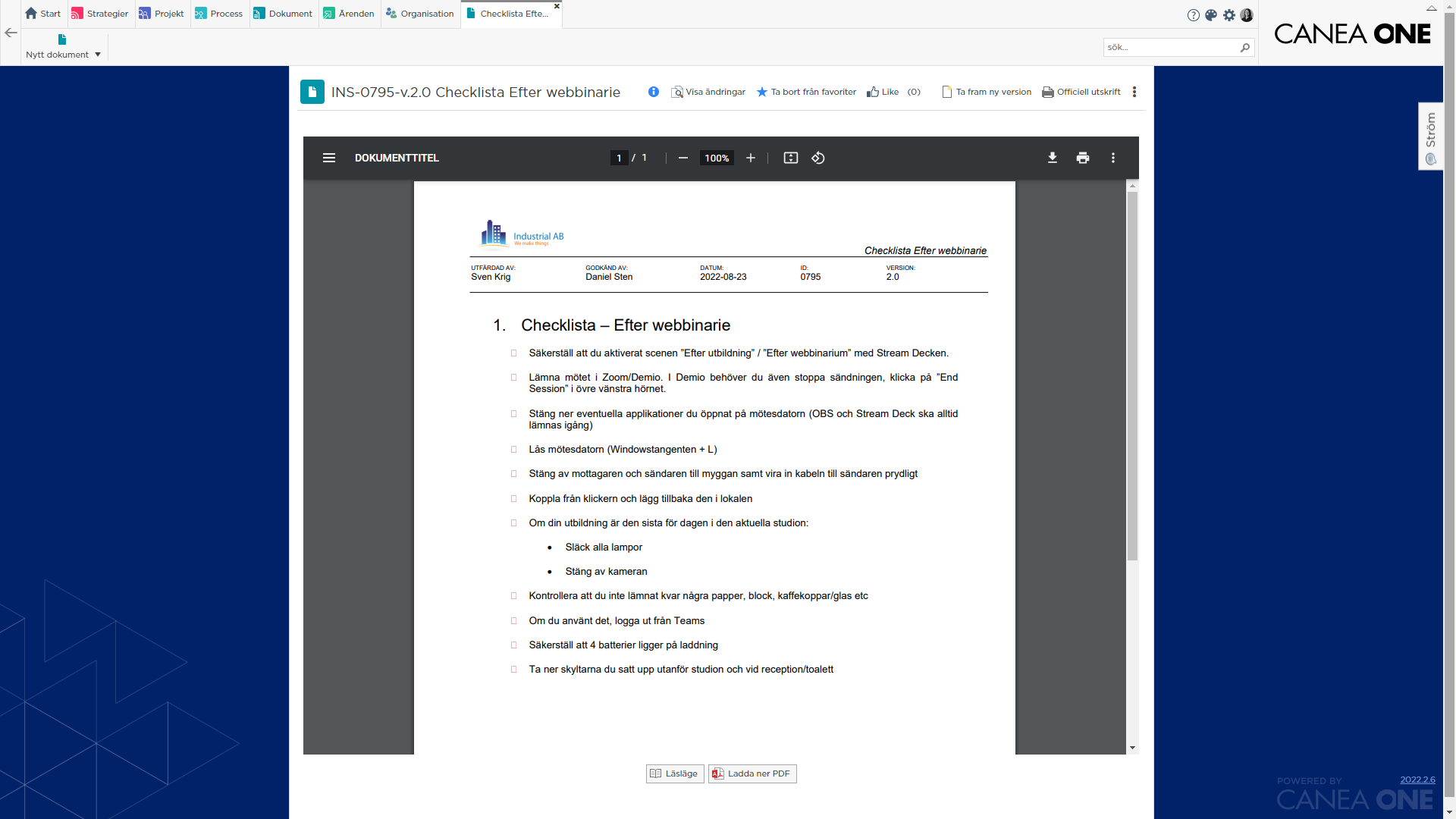The image size is (1456, 819).
Task: Zoom out using the minus control
Action: click(x=682, y=158)
